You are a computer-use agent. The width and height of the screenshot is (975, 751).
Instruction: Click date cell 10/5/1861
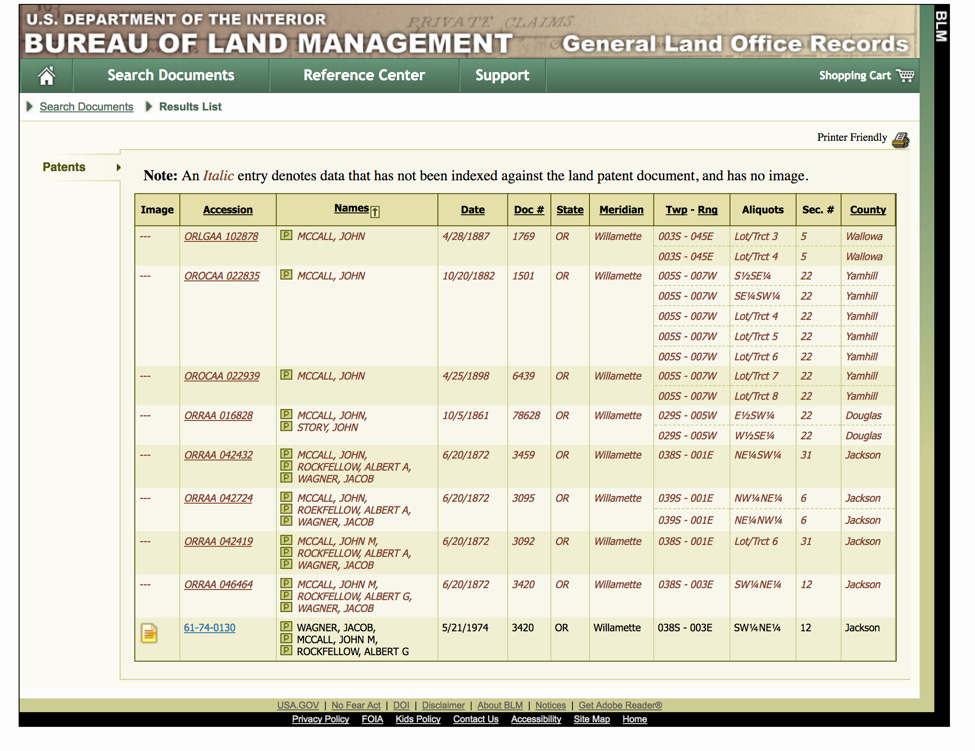(x=466, y=415)
